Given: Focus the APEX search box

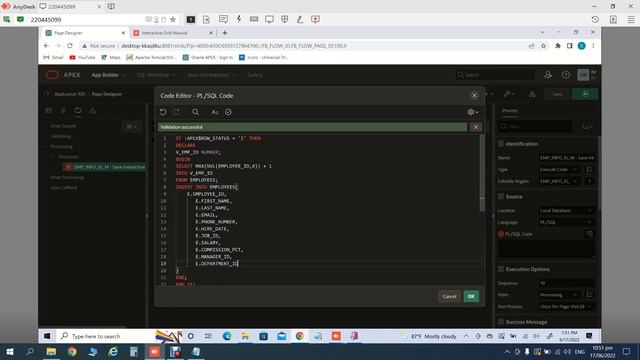Looking at the screenshot, I should (x=495, y=75).
